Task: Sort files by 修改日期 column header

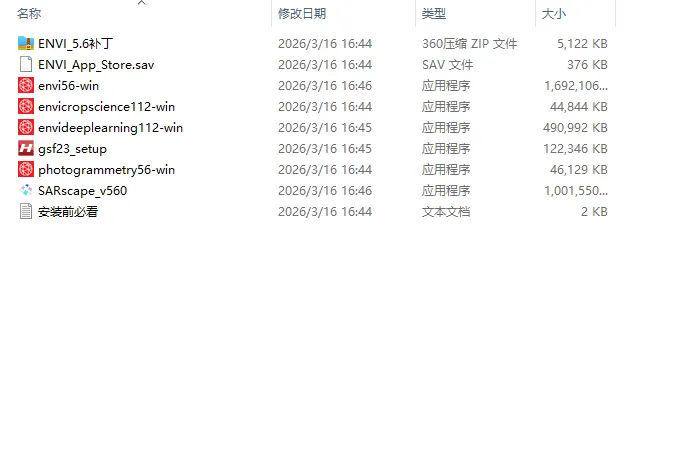Action: 302,14
